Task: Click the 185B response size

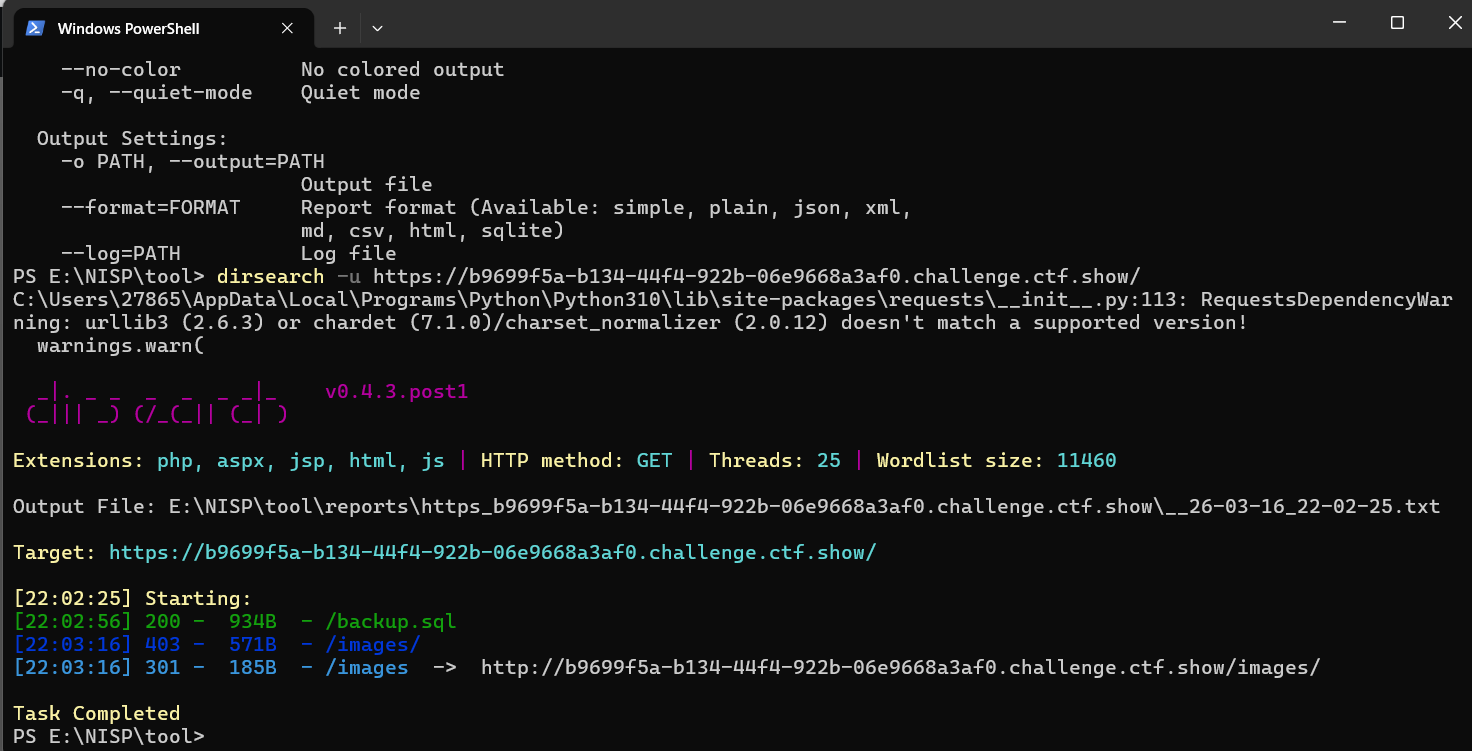Action: point(252,667)
